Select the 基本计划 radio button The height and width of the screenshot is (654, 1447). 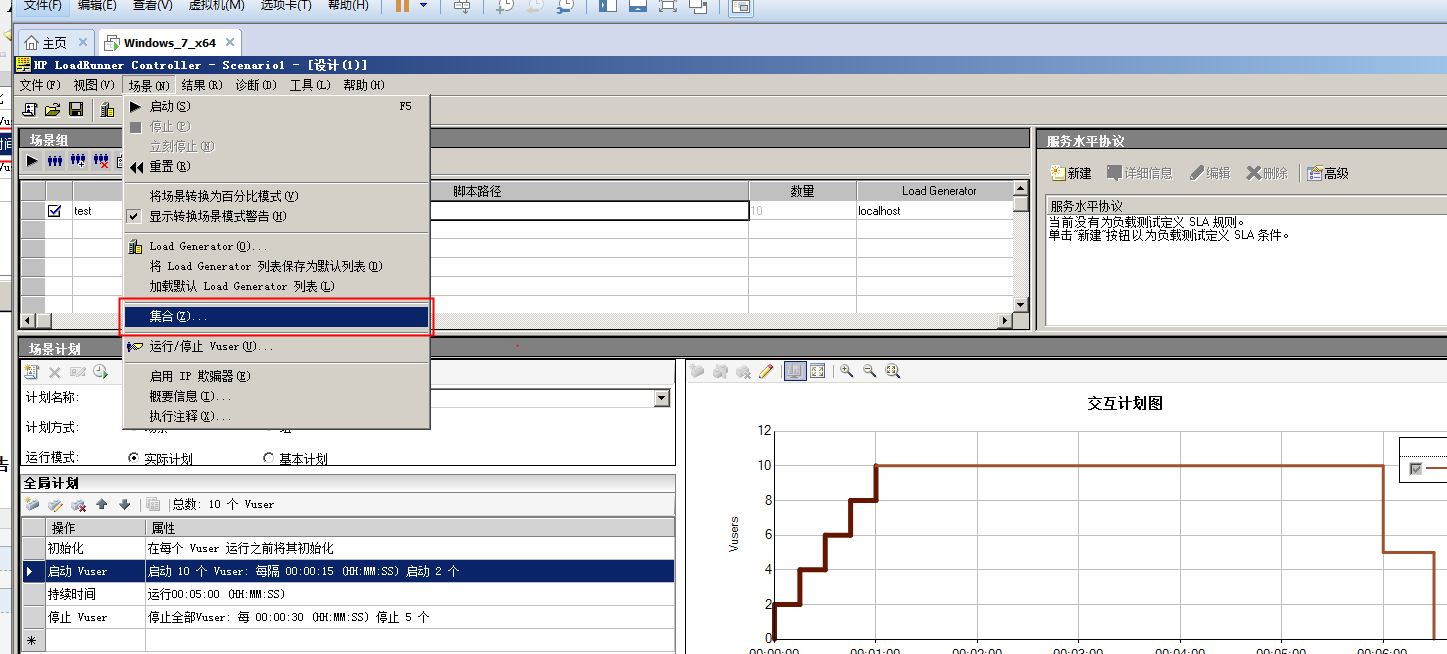point(268,458)
